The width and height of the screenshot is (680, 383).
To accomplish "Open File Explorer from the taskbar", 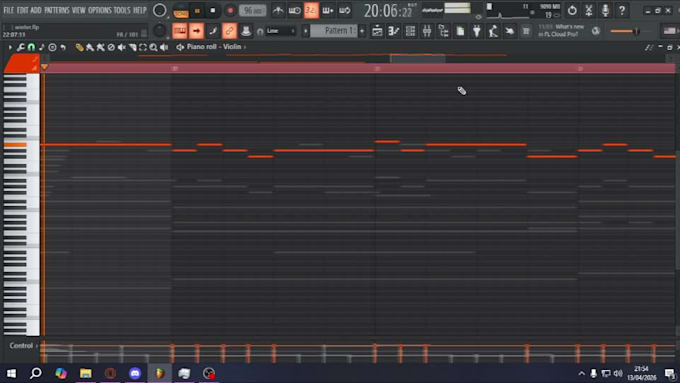I will click(85, 373).
